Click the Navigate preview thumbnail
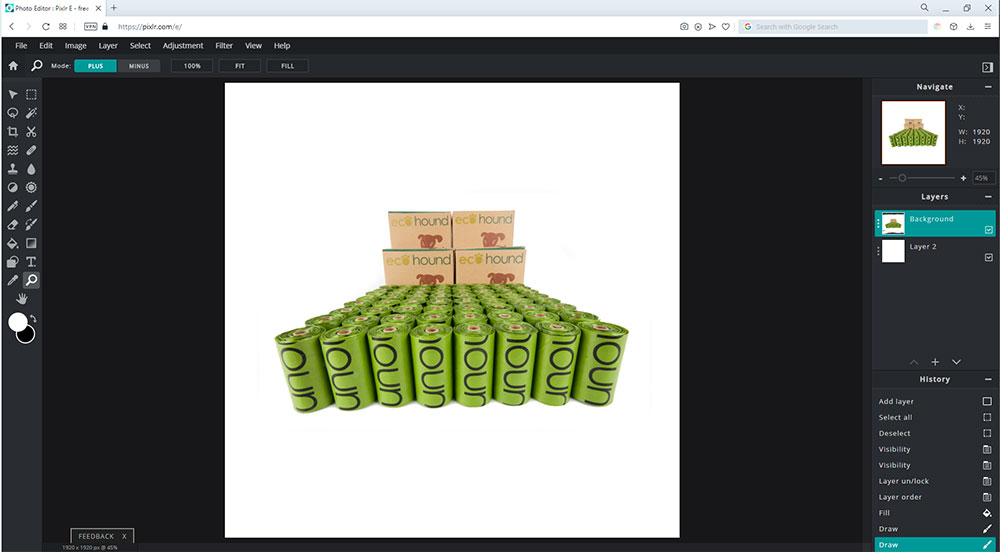This screenshot has height=552, width=1000. (x=913, y=133)
